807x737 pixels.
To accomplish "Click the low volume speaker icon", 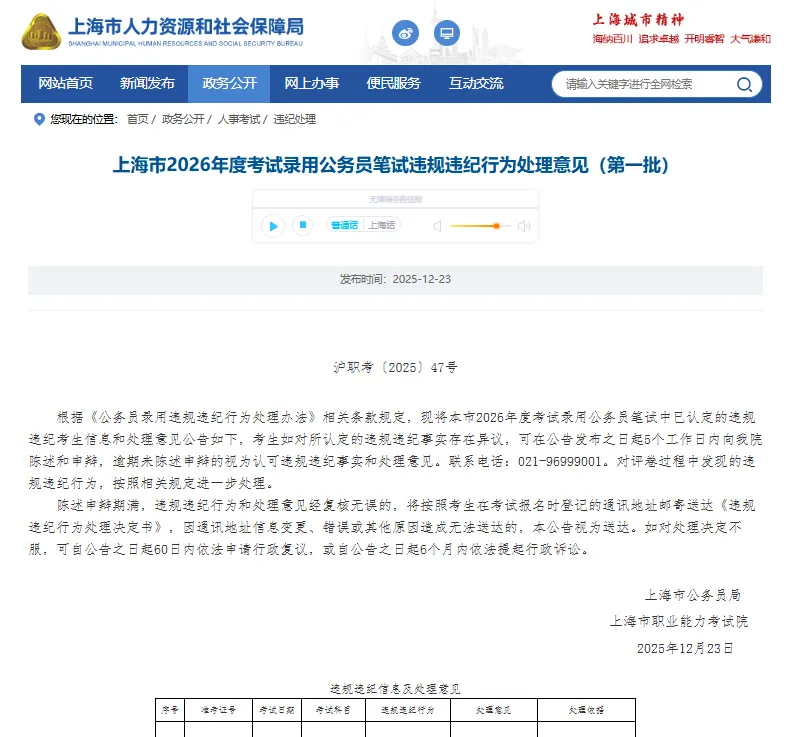I will (x=437, y=226).
